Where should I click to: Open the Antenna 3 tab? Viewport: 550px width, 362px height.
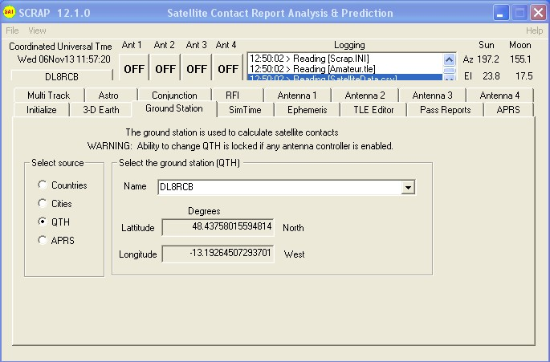432,95
